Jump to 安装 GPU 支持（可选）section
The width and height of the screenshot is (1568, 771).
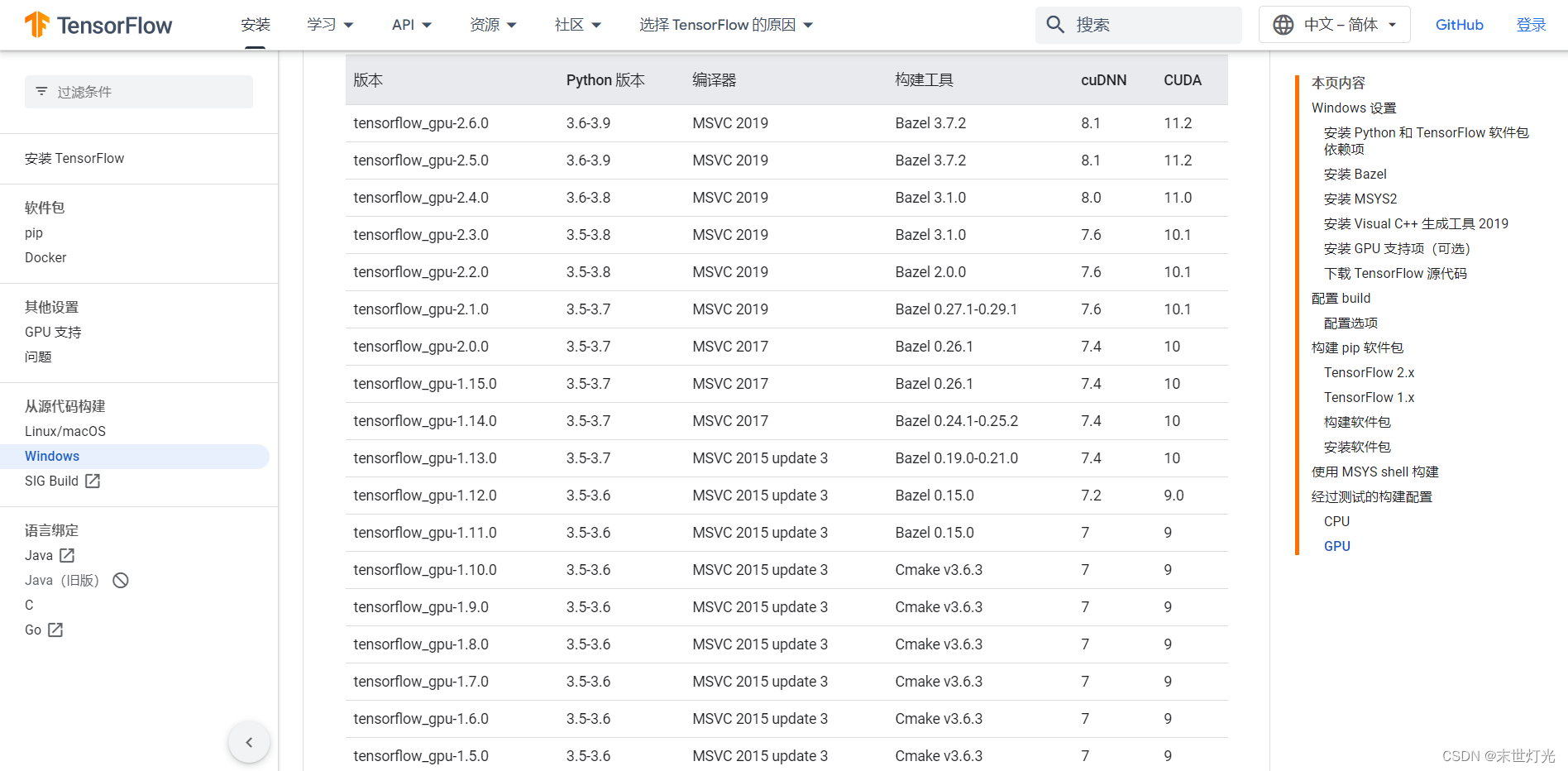point(1398,248)
